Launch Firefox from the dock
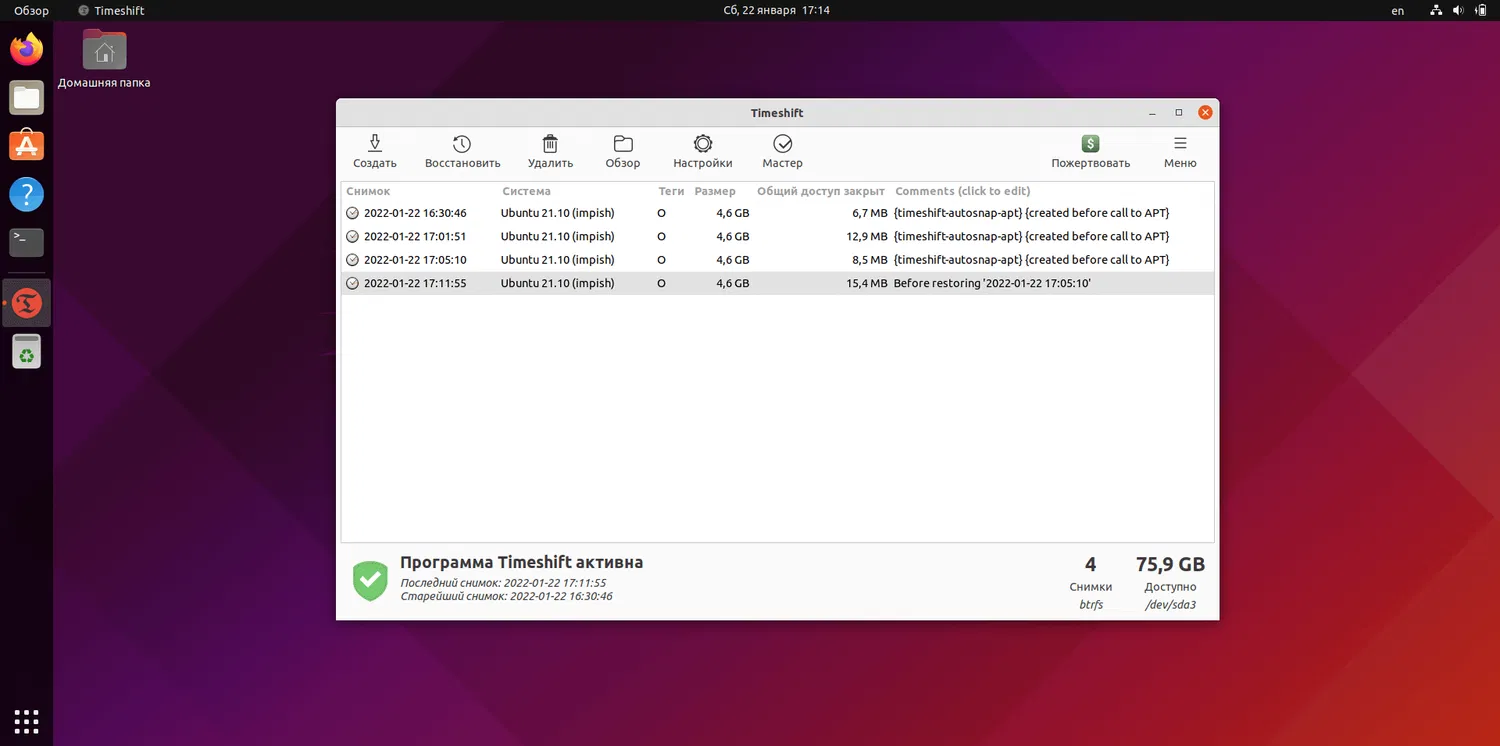The height and width of the screenshot is (746, 1500). 27,49
